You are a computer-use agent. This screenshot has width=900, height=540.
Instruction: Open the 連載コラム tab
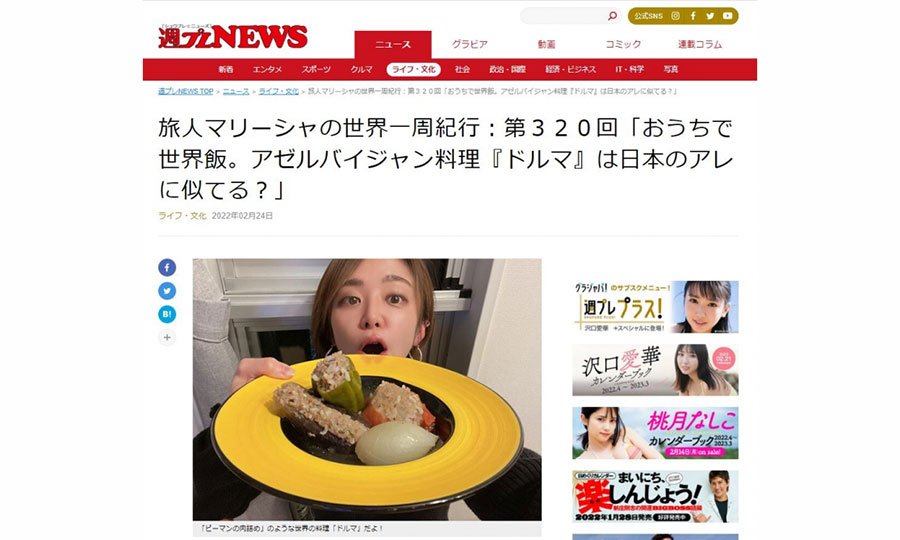tap(700, 44)
